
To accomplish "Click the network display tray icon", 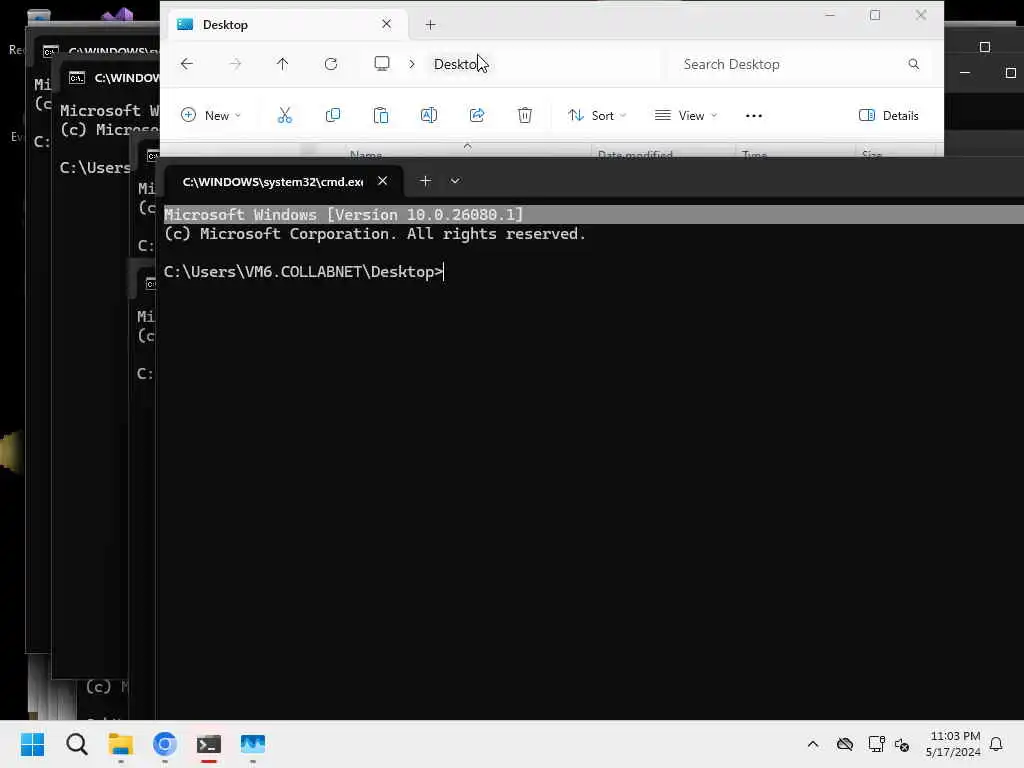I will [x=876, y=744].
